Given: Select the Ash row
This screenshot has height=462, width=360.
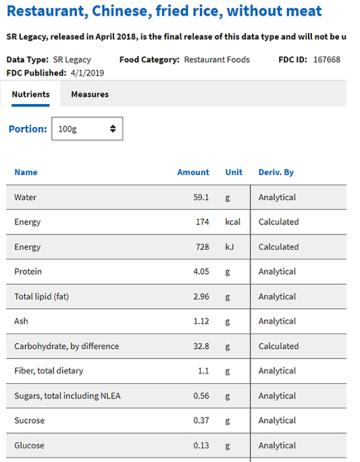Looking at the screenshot, I should (x=176, y=321).
